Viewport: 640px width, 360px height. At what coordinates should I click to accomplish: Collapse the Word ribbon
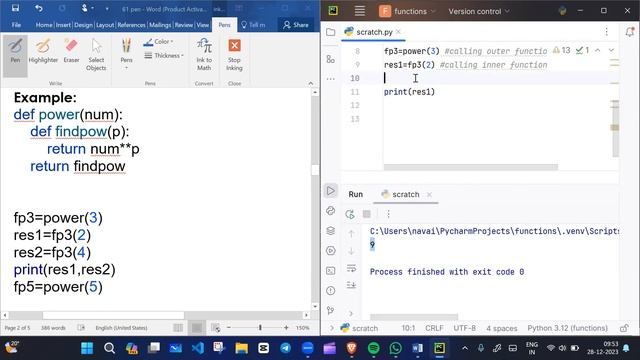311,83
